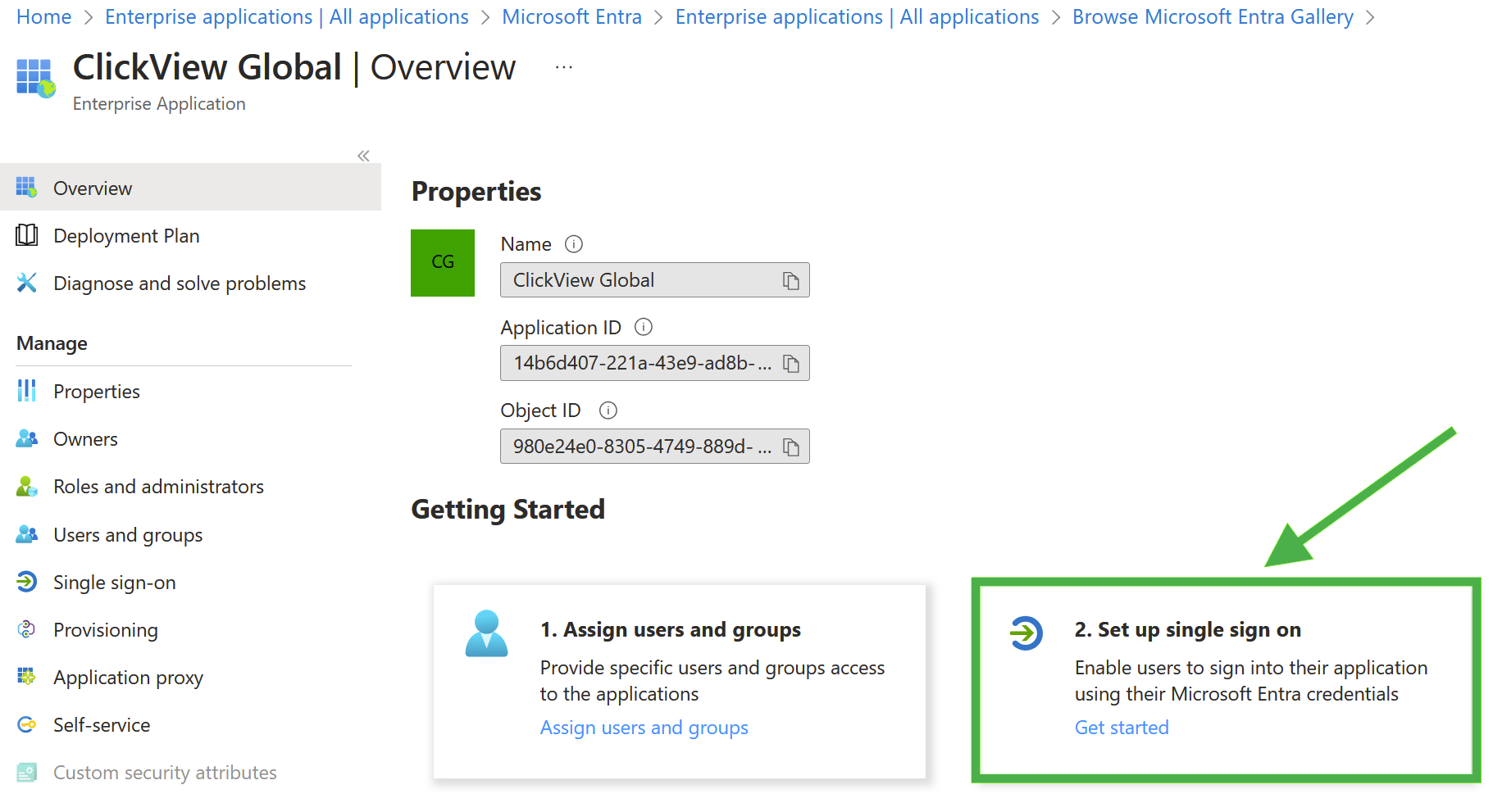The height and width of the screenshot is (812, 1502).
Task: Click the user icon on Assign users card
Action: (x=486, y=633)
